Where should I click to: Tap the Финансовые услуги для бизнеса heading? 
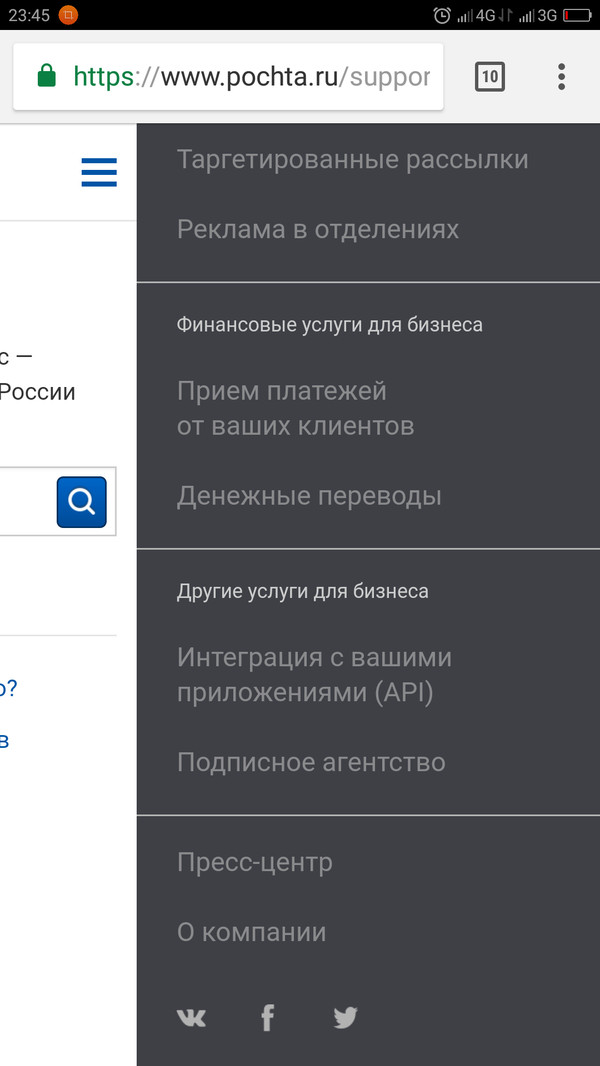tap(330, 325)
